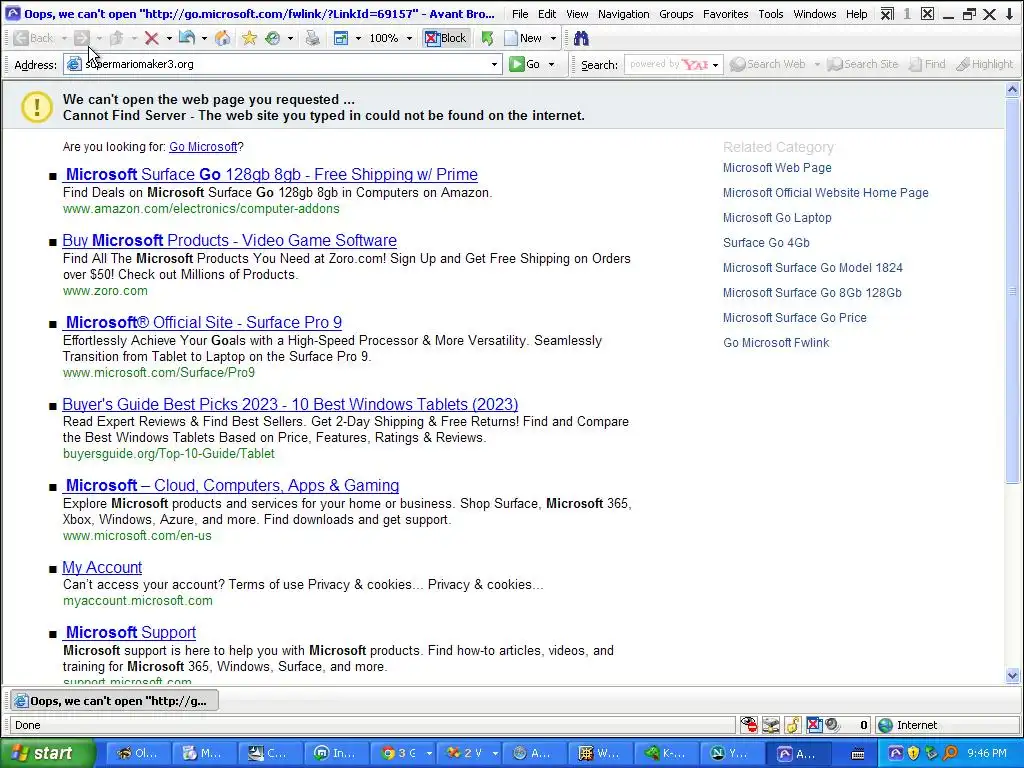Click the Highlight toolbar button
This screenshot has height=768, width=1024.
[x=985, y=64]
